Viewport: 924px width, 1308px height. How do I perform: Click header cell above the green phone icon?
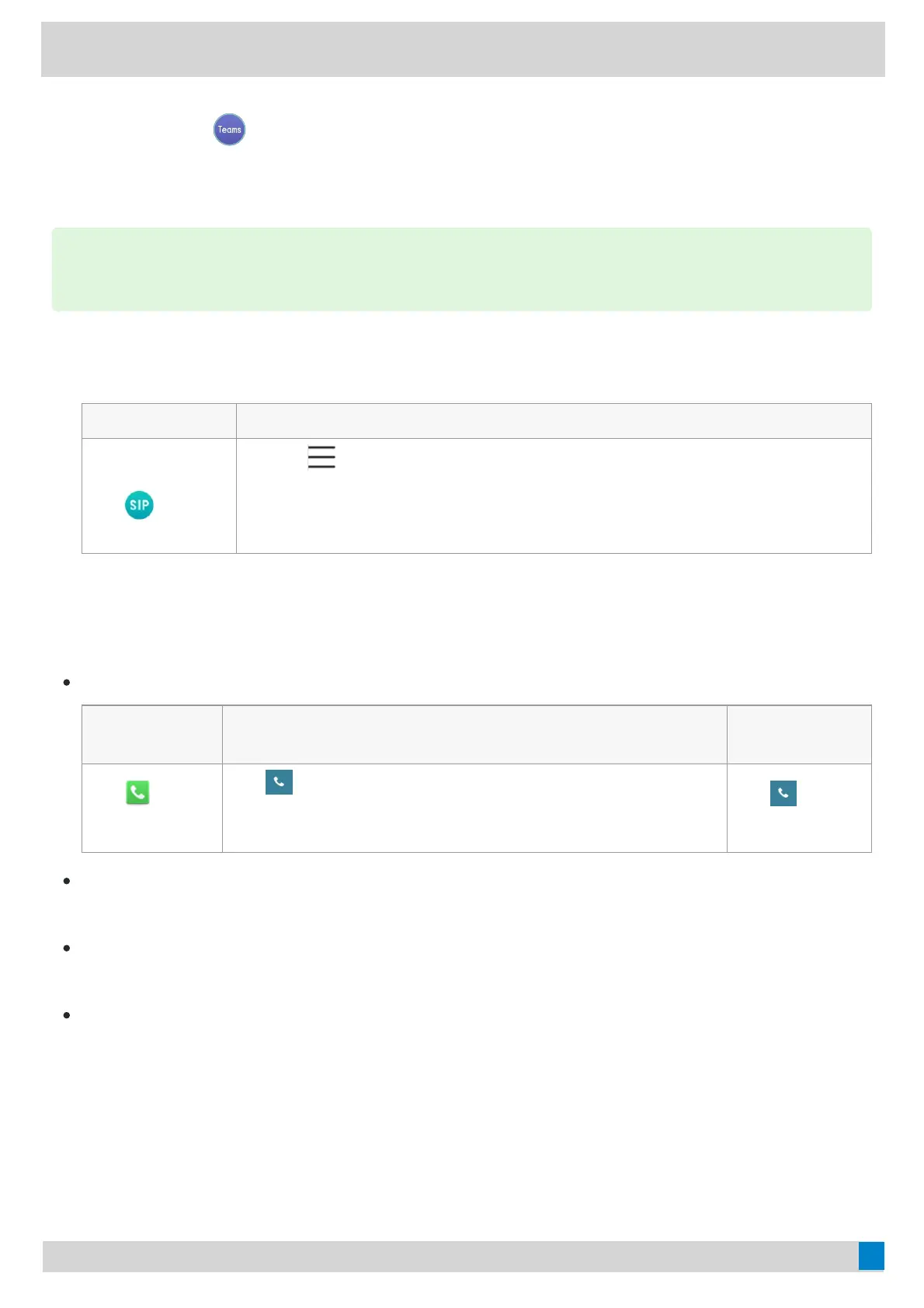[152, 735]
